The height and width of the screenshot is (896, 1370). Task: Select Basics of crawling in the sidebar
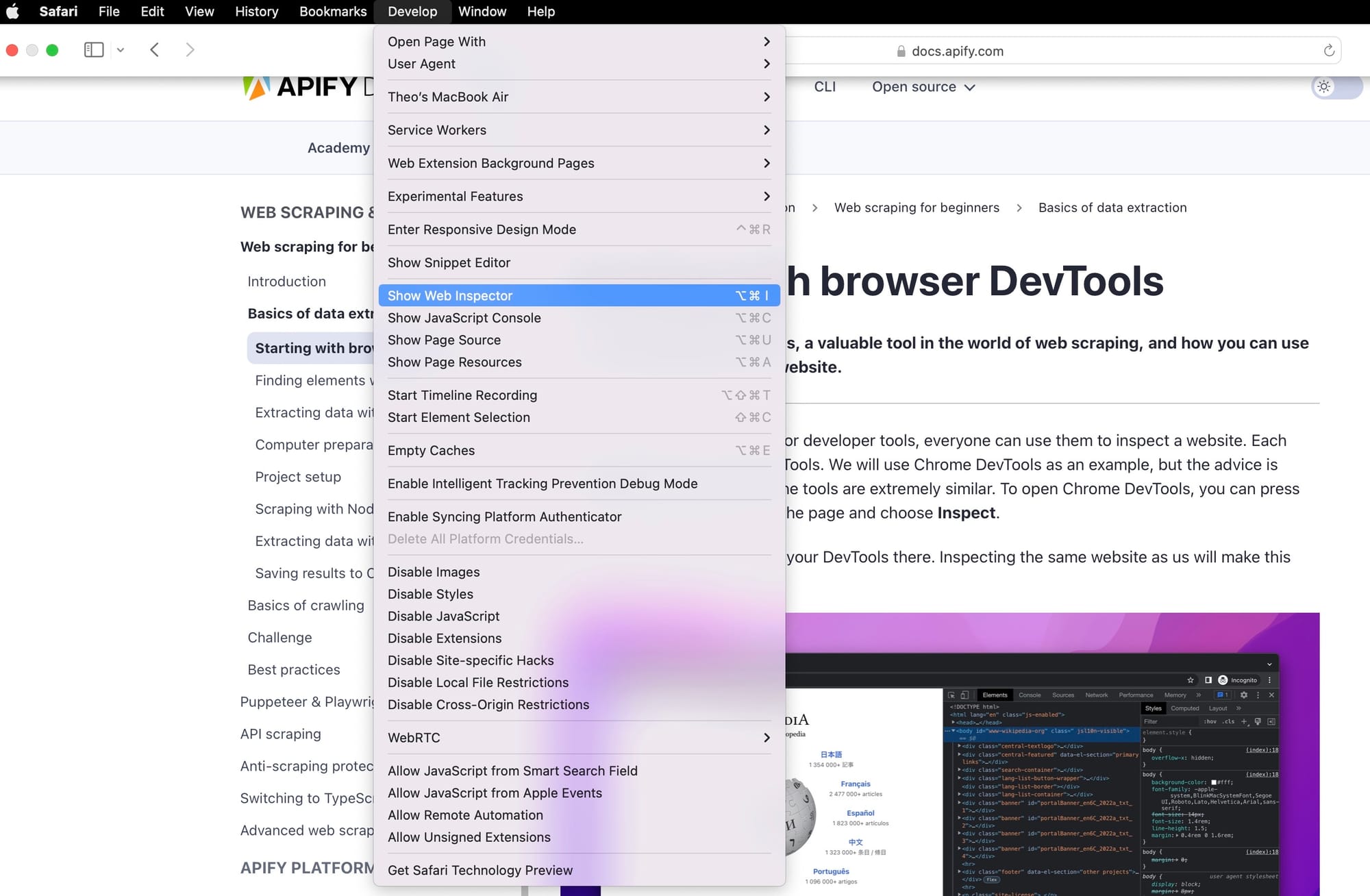(306, 605)
